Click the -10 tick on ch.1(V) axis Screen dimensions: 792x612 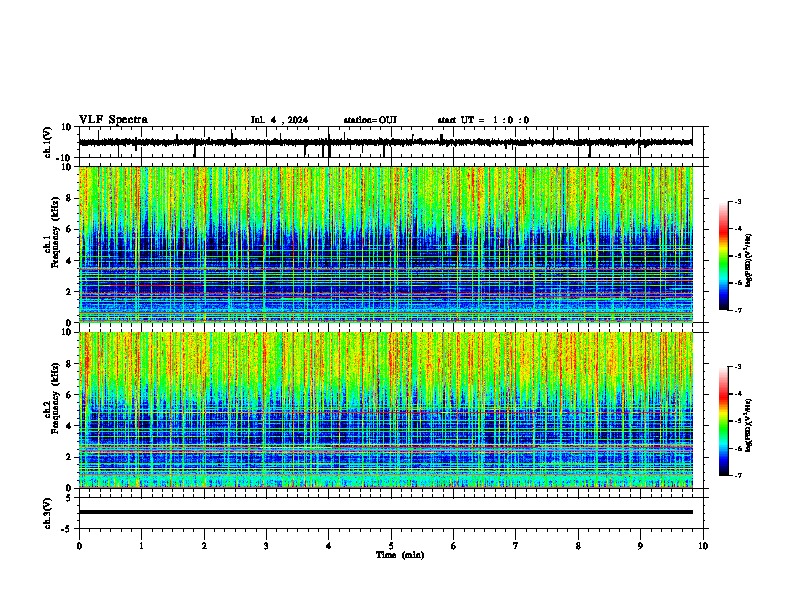coord(65,158)
